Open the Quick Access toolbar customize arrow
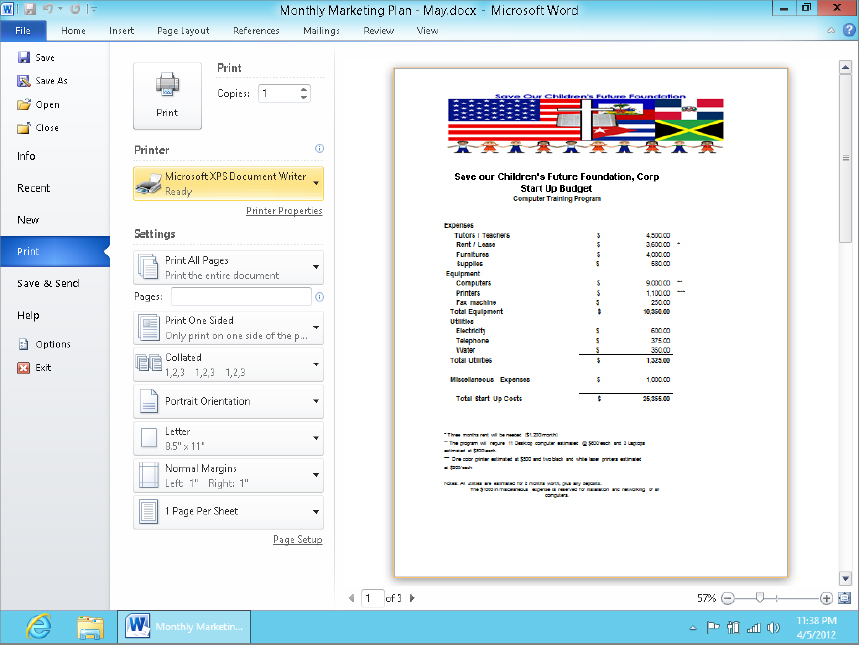This screenshot has width=859, height=645. tap(93, 9)
